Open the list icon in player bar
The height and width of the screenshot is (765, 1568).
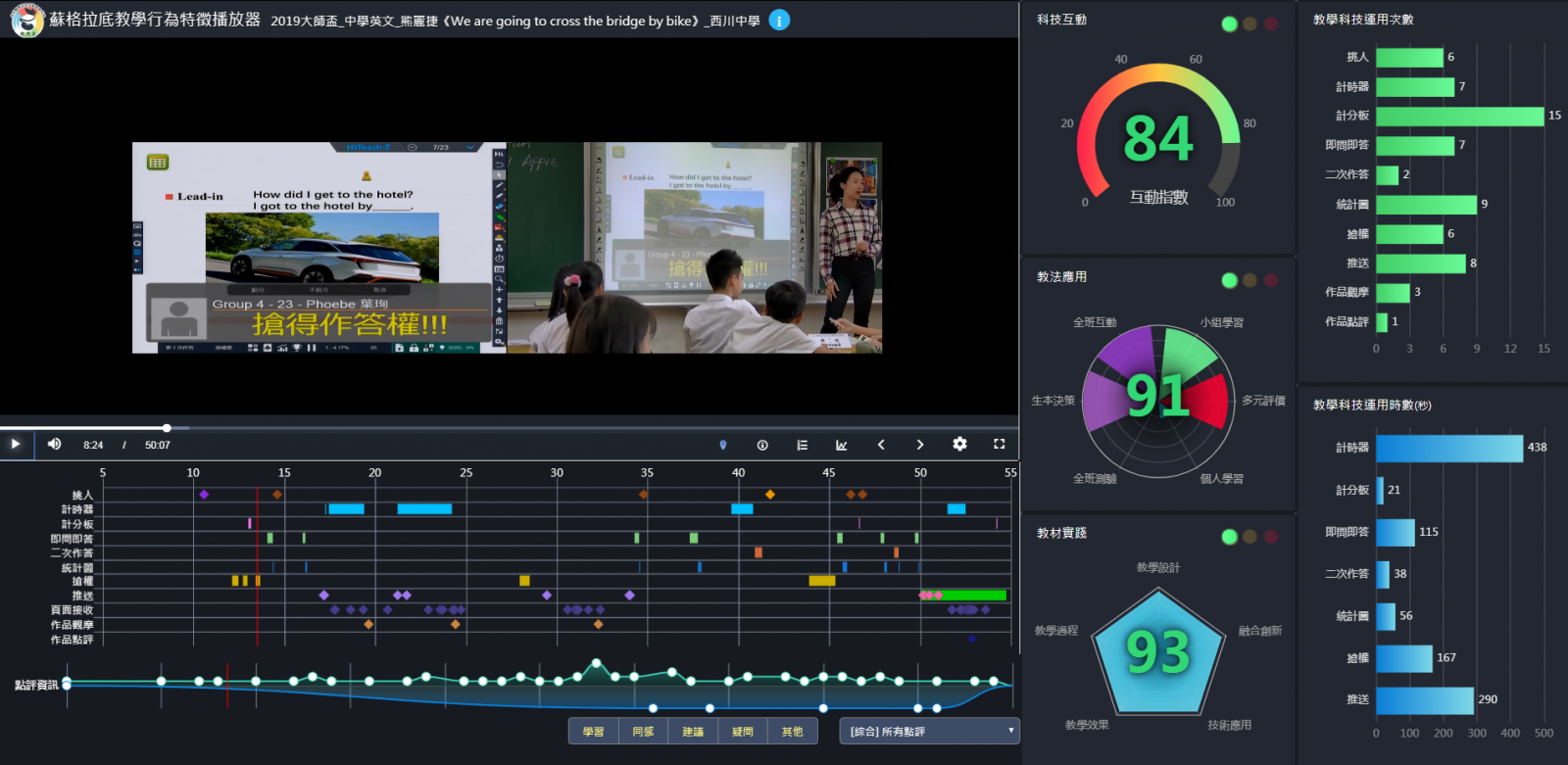pyautogui.click(x=802, y=445)
